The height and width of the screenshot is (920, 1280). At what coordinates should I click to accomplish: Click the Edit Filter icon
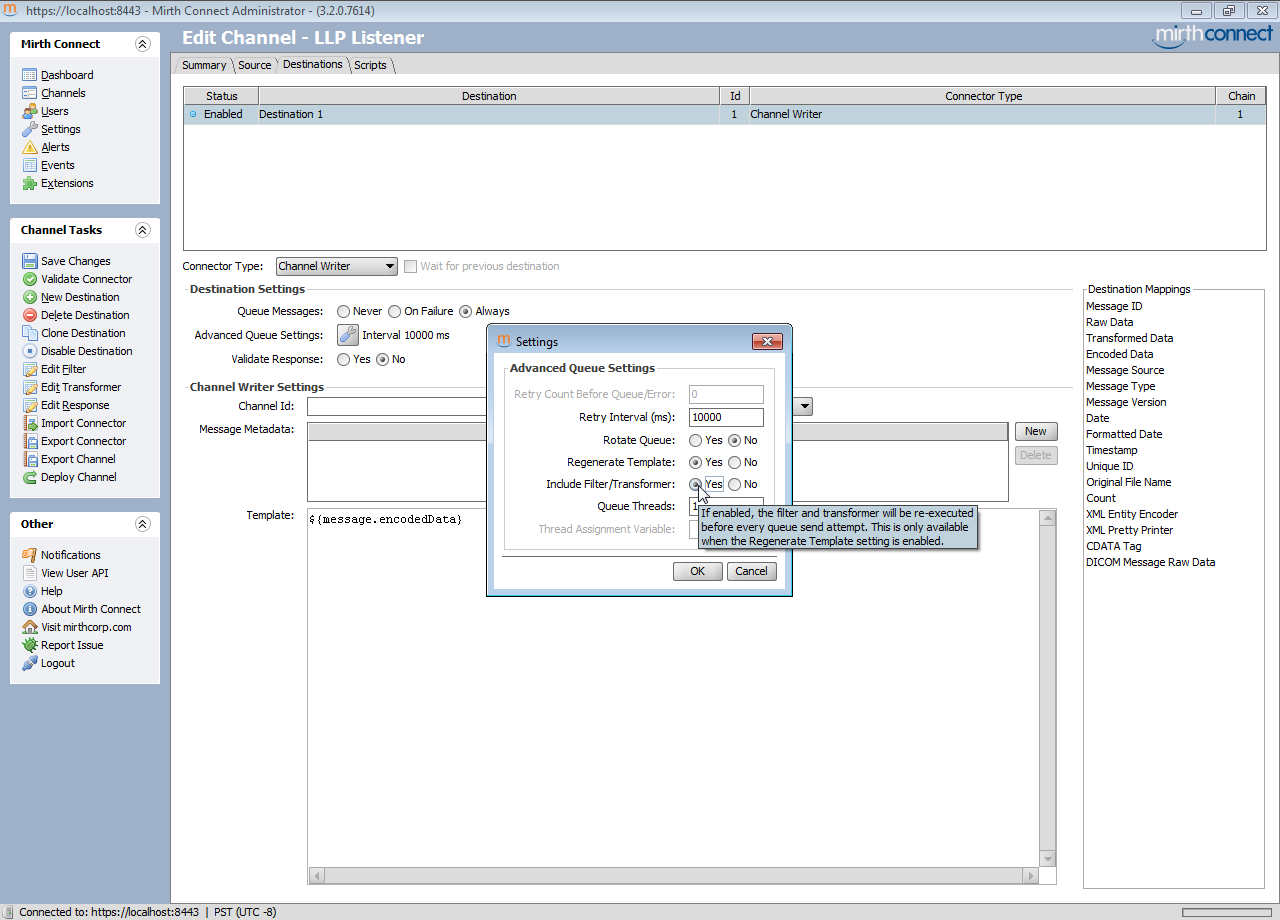click(30, 369)
